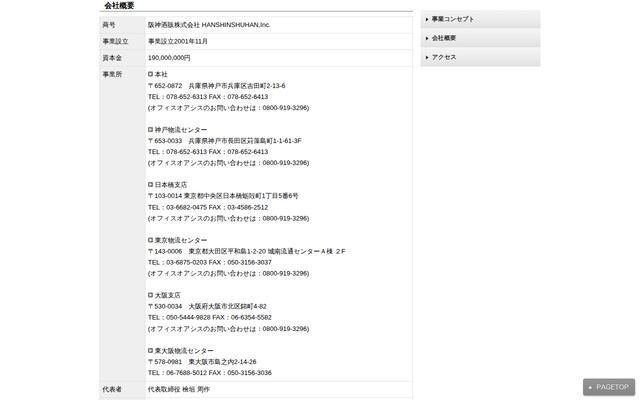This screenshot has height=400, width=640.
Task: Open the 事業コンセプト sidebar menu item
Action: point(480,19)
